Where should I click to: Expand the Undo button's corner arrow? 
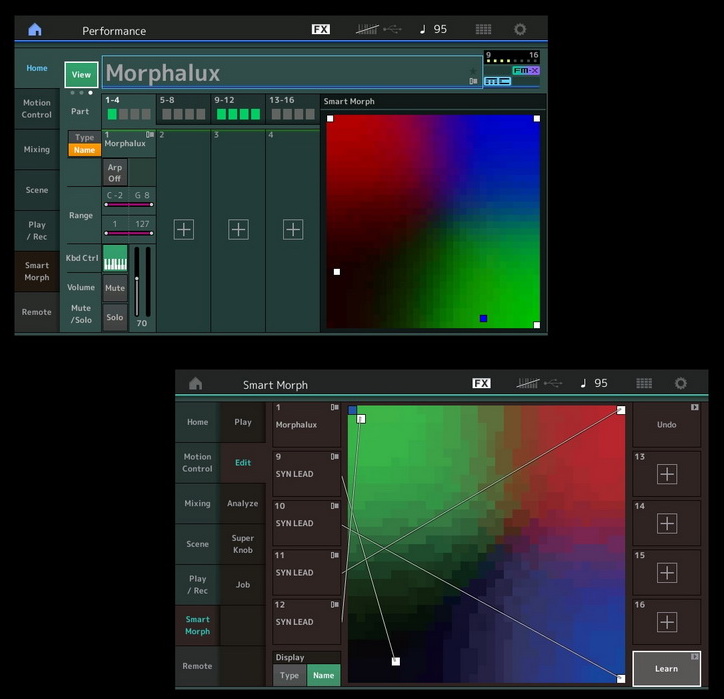[694, 407]
